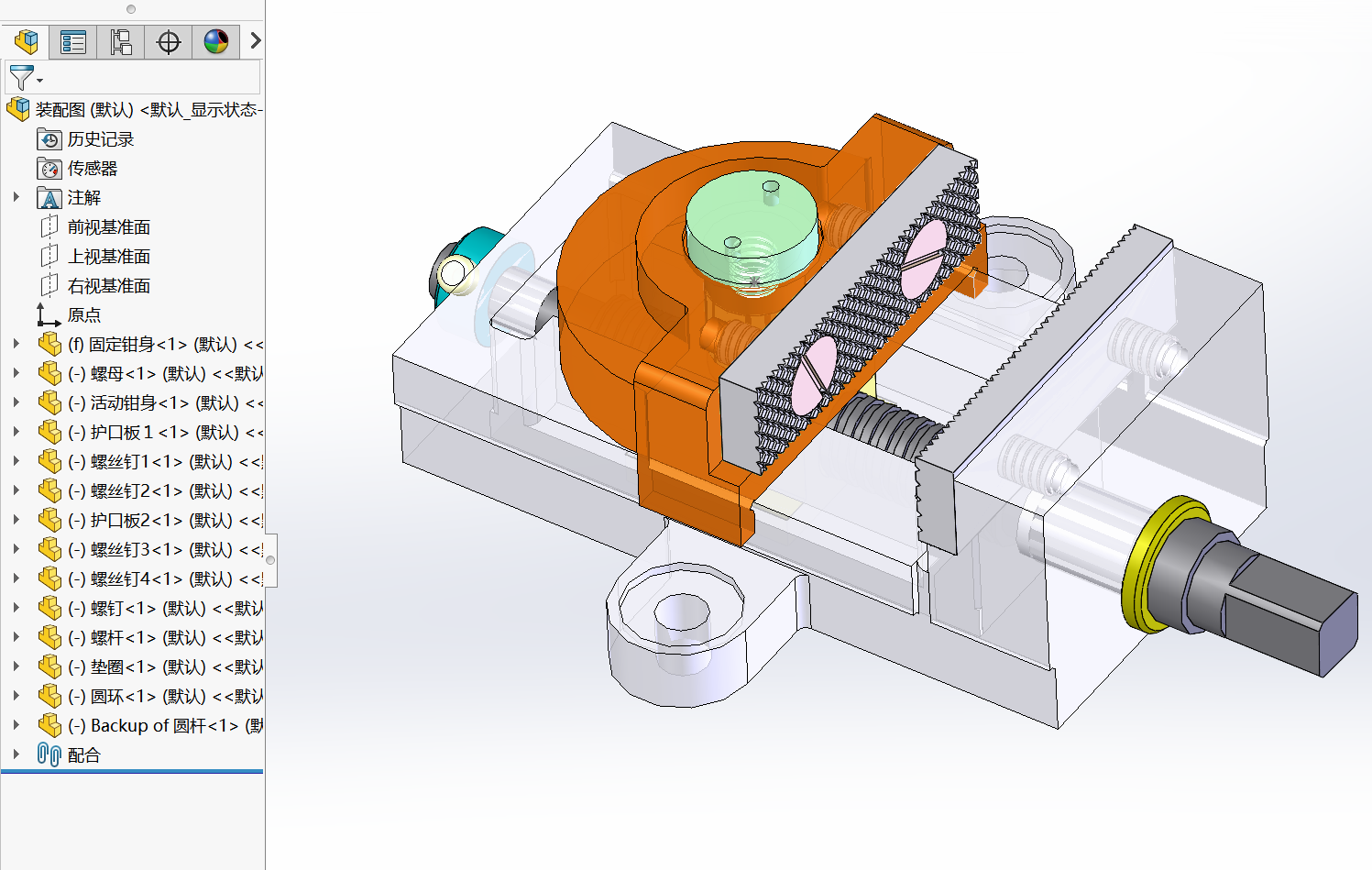Select the 螺杆<1> component
This screenshot has width=1372, height=870.
[x=137, y=638]
